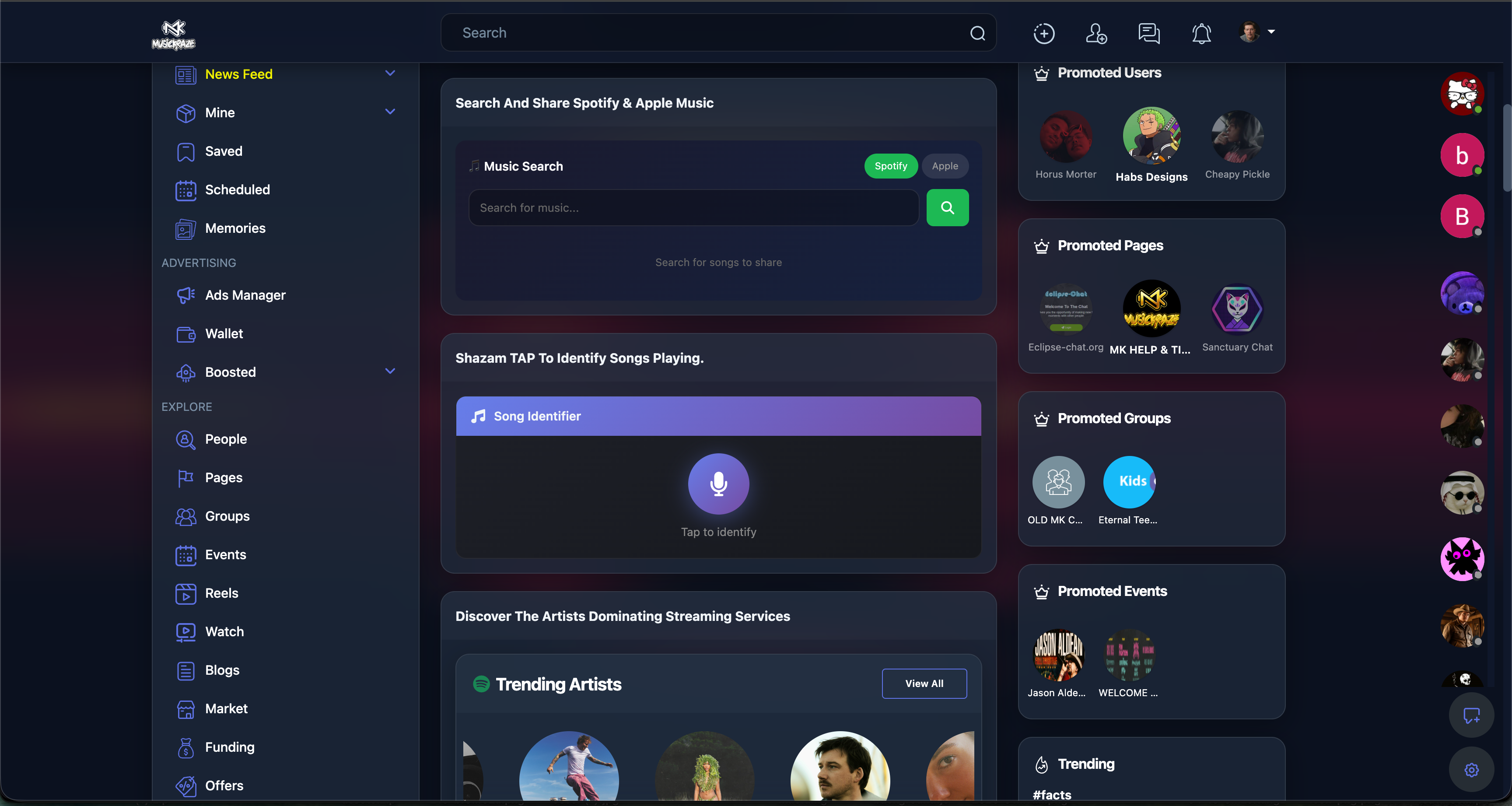Open the Ads Manager from the sidebar
The image size is (1512, 806).
tap(245, 295)
